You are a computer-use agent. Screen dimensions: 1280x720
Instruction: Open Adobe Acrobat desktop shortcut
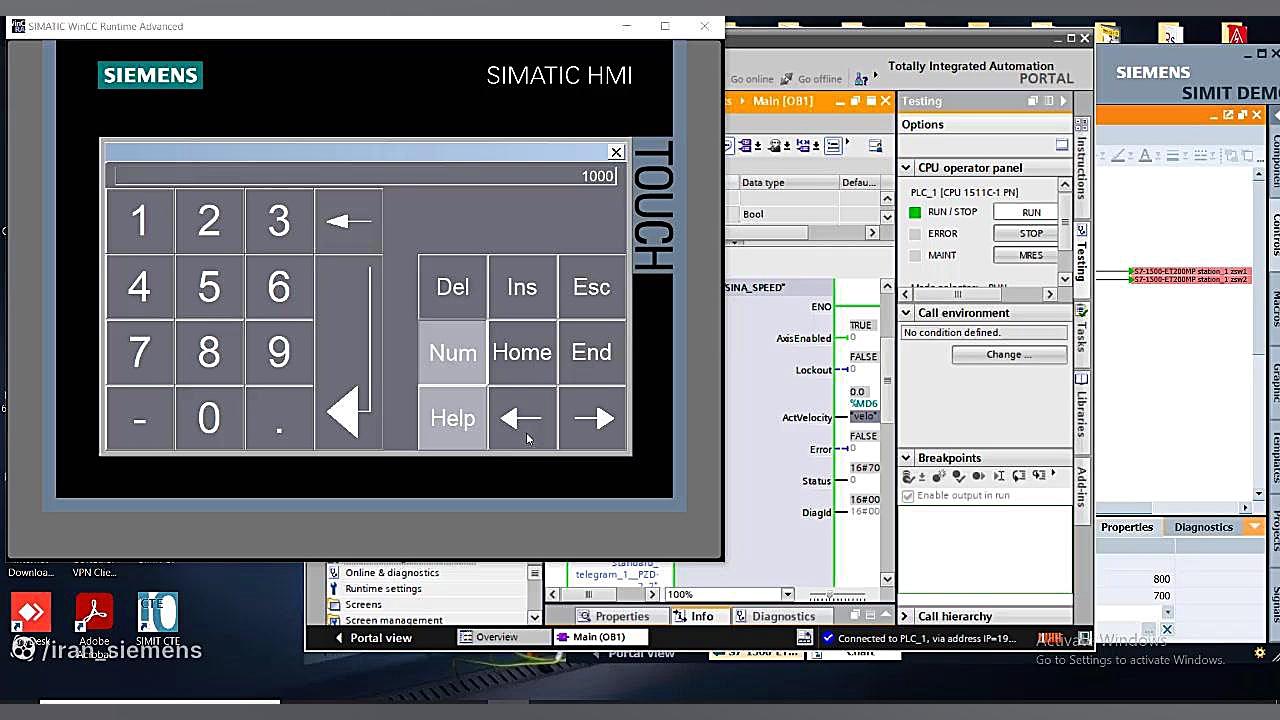94,614
